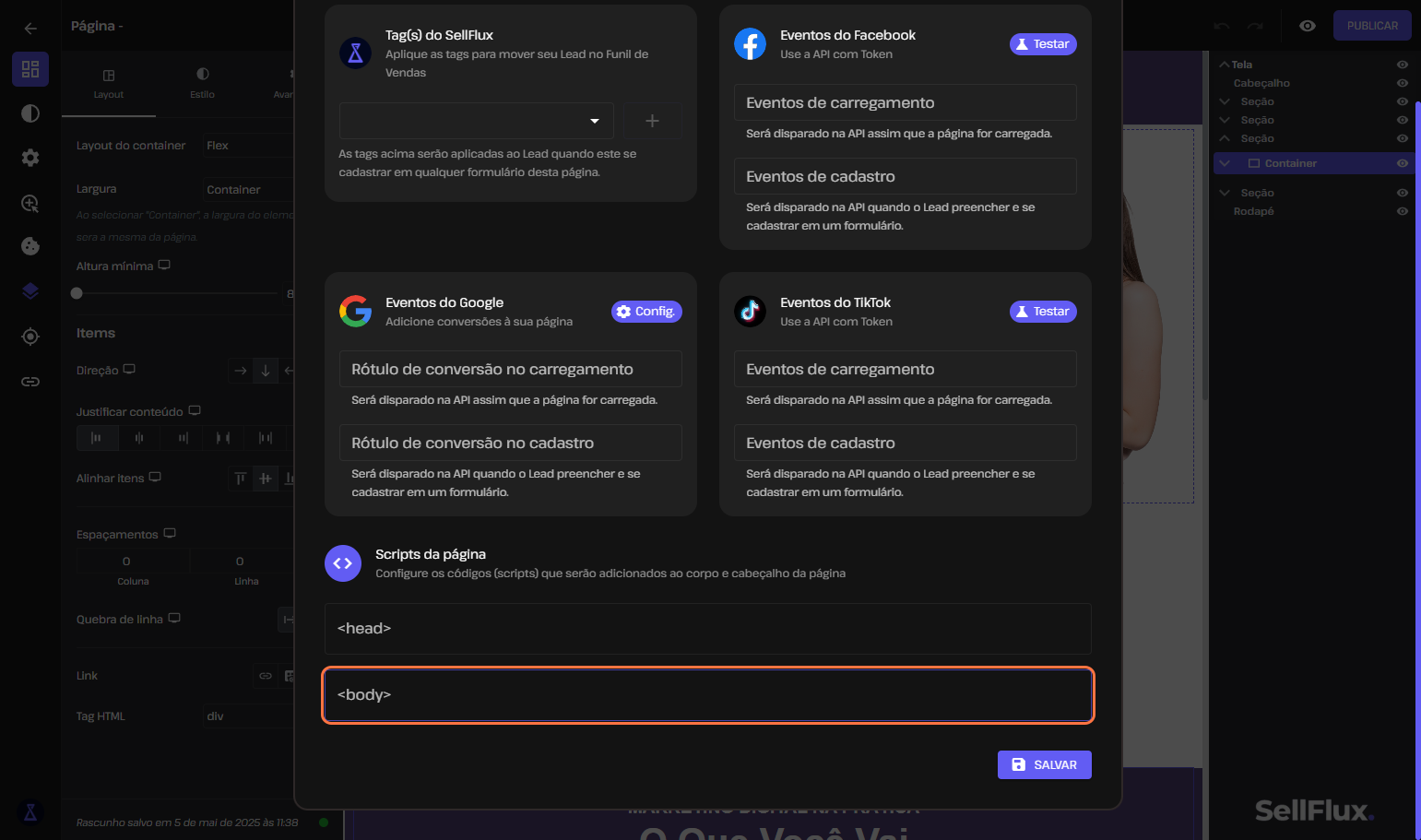1421x840 pixels.
Task: Collapse the Tela tree node
Action: pos(1224,65)
